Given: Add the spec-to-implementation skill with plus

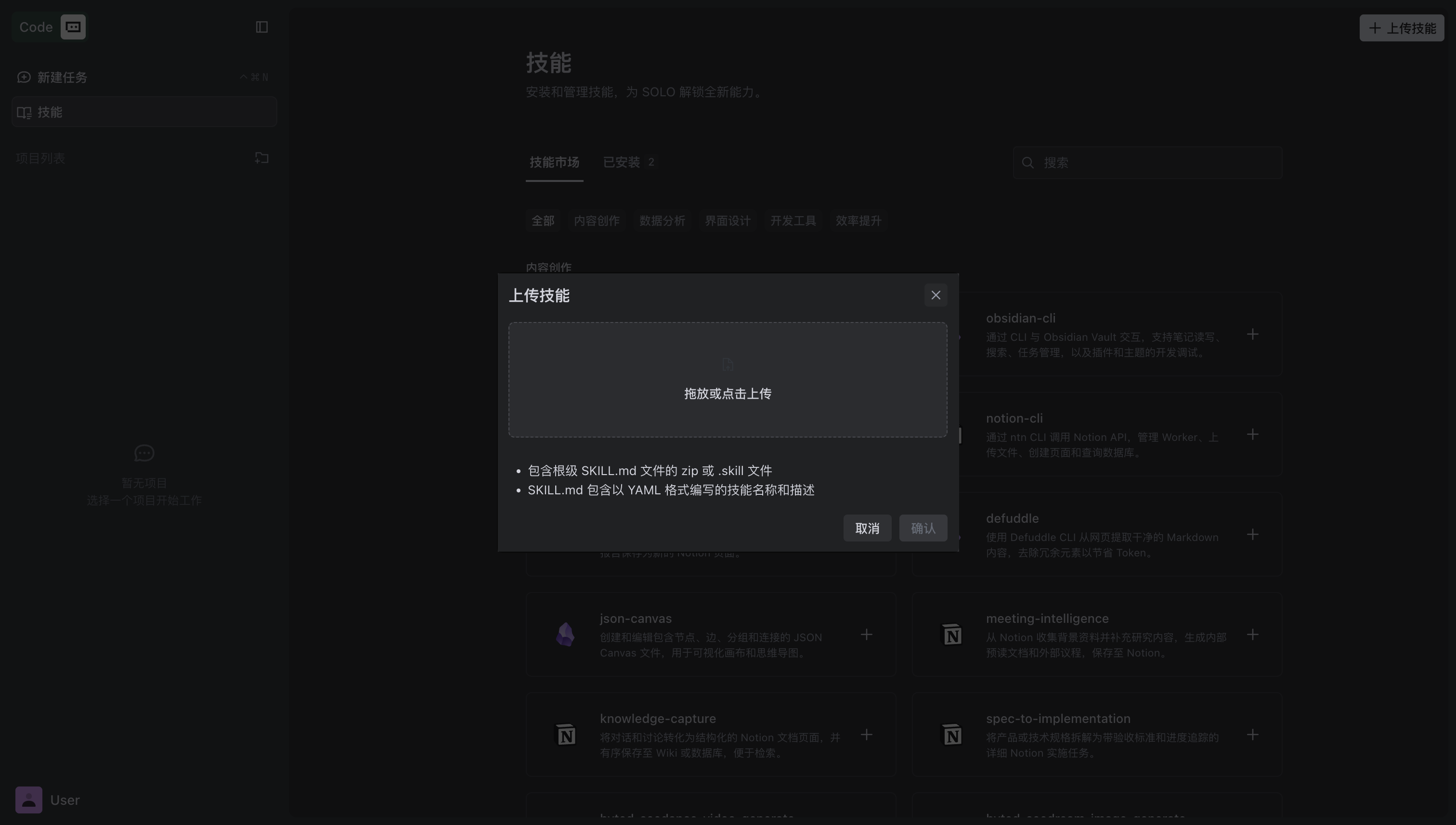Looking at the screenshot, I should (1252, 735).
